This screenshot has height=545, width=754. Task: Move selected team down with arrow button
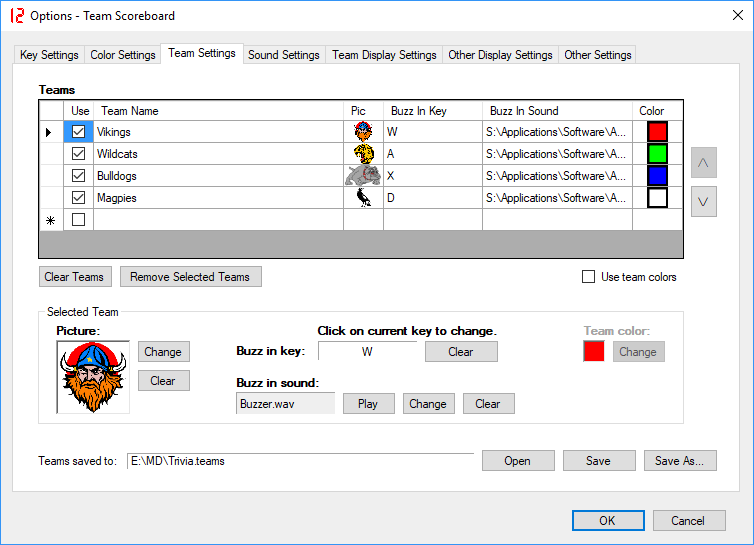703,201
